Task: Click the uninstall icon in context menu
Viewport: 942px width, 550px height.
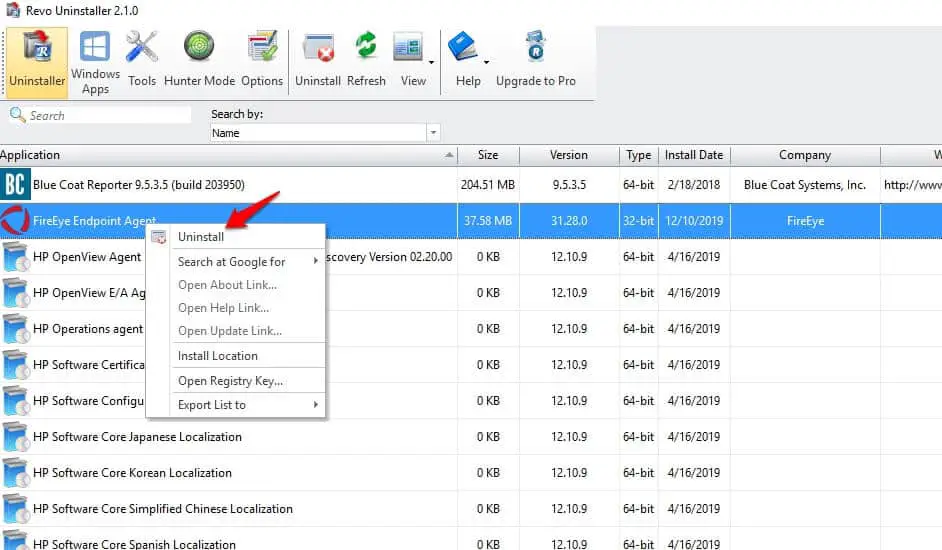Action: click(x=159, y=237)
